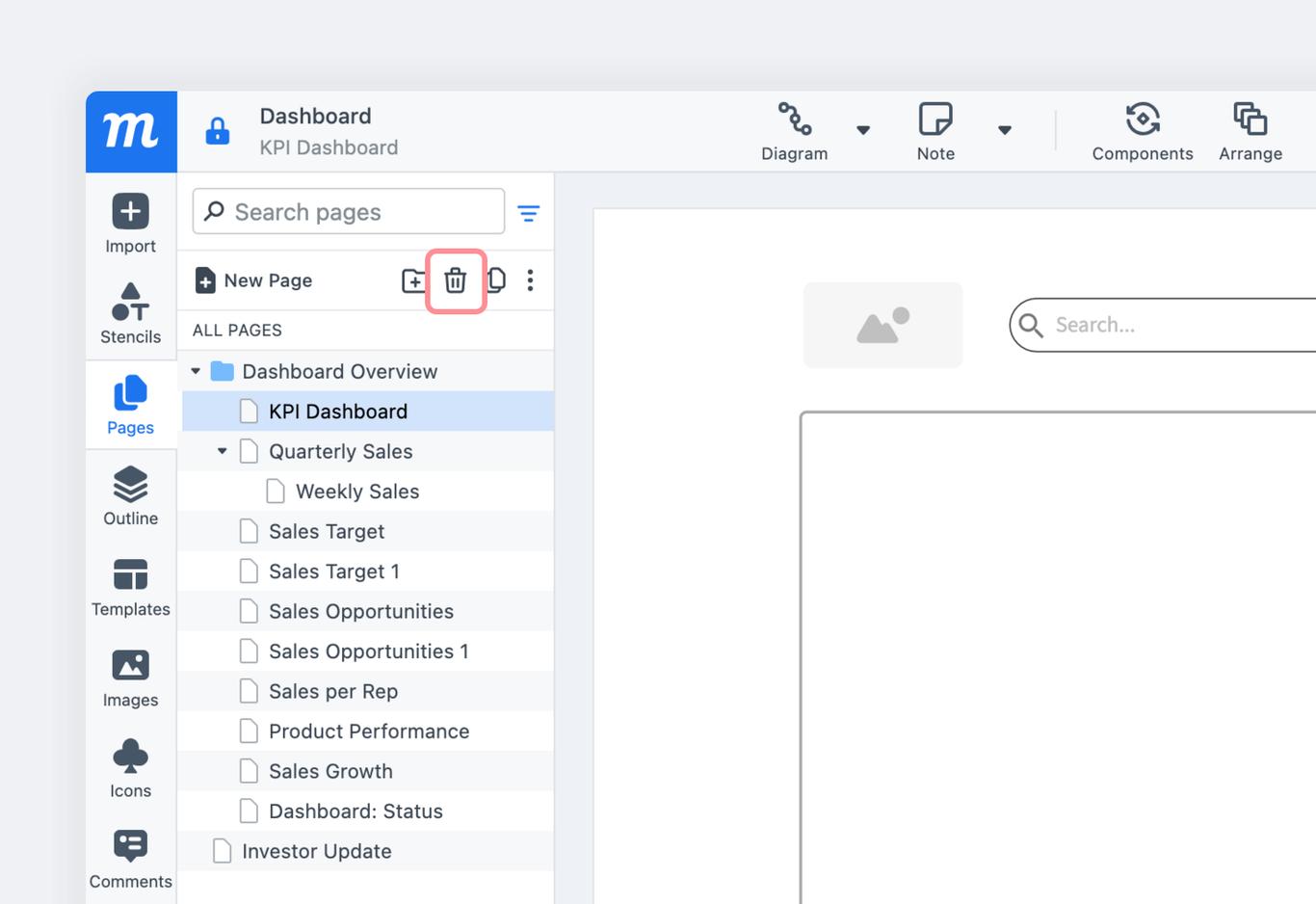Image resolution: width=1316 pixels, height=904 pixels.
Task: Select the Product Performance page
Action: coord(366,731)
